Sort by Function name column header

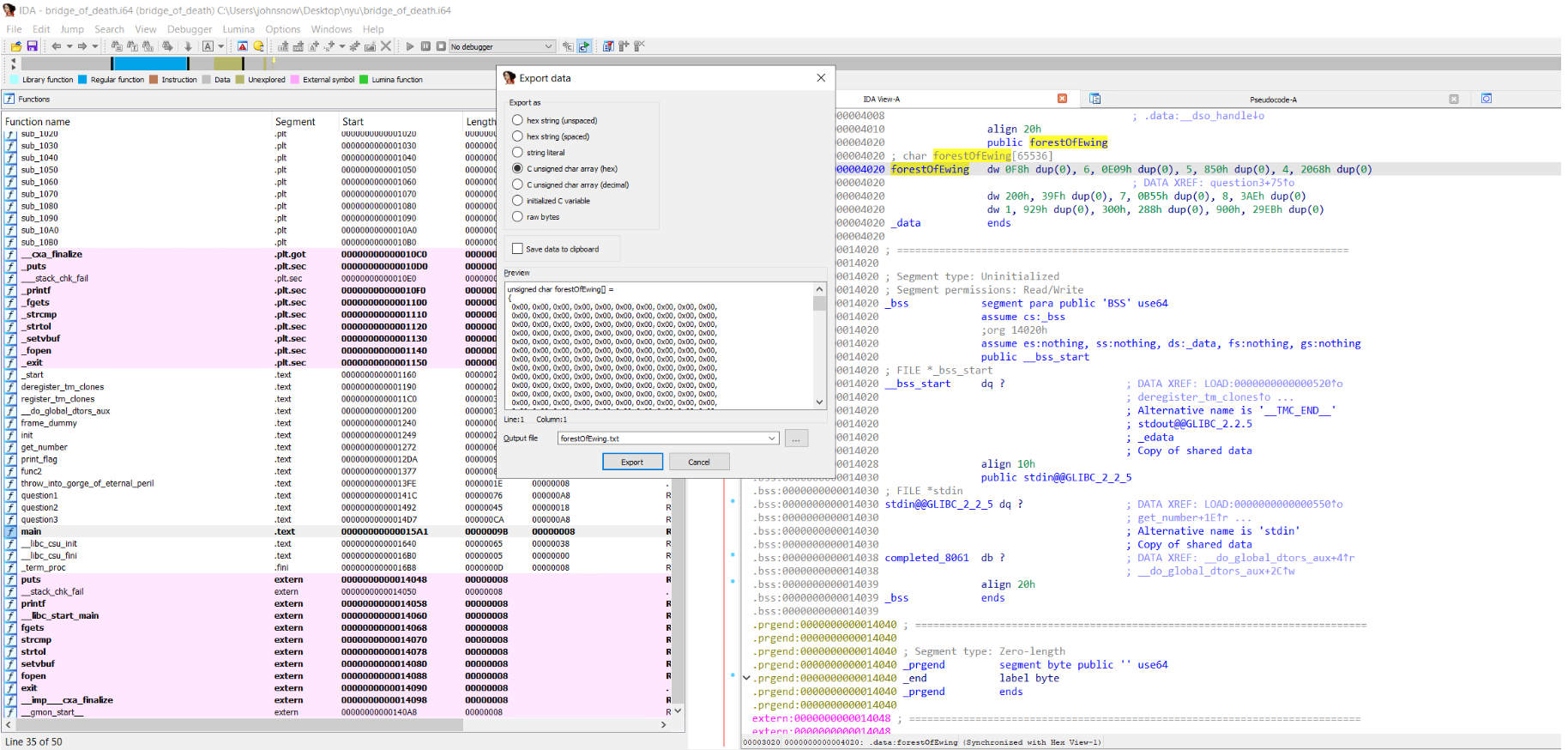coord(136,122)
